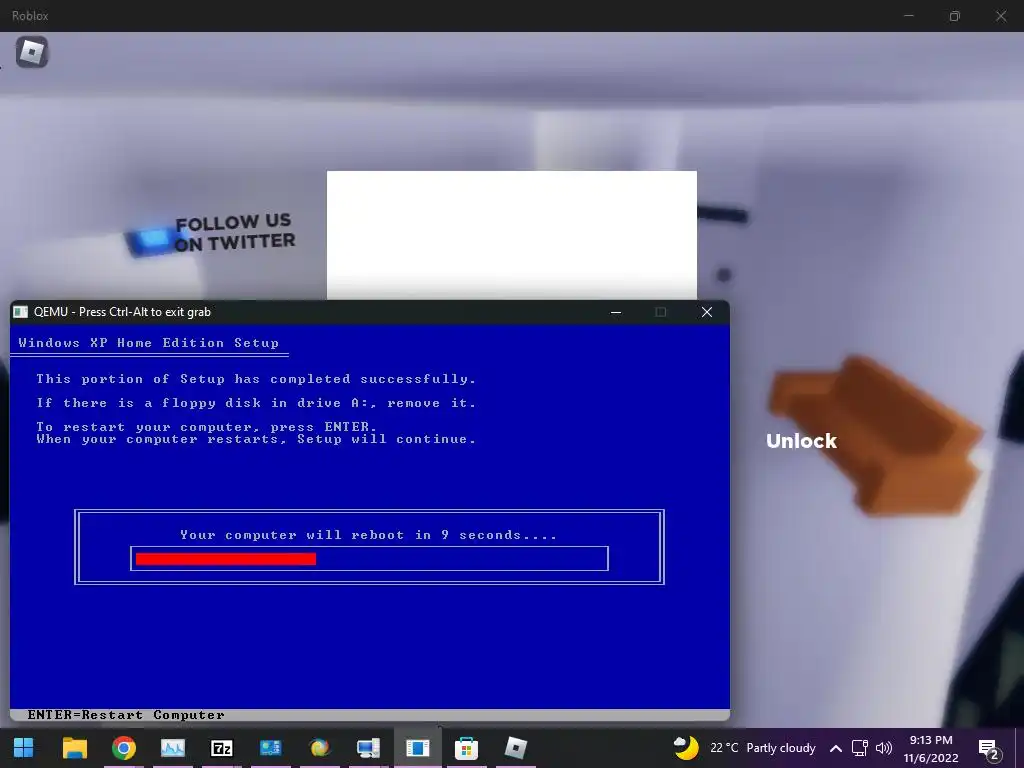Click the 'To restart your computer, press ENTER' line
1024x768 pixels.
206,426
